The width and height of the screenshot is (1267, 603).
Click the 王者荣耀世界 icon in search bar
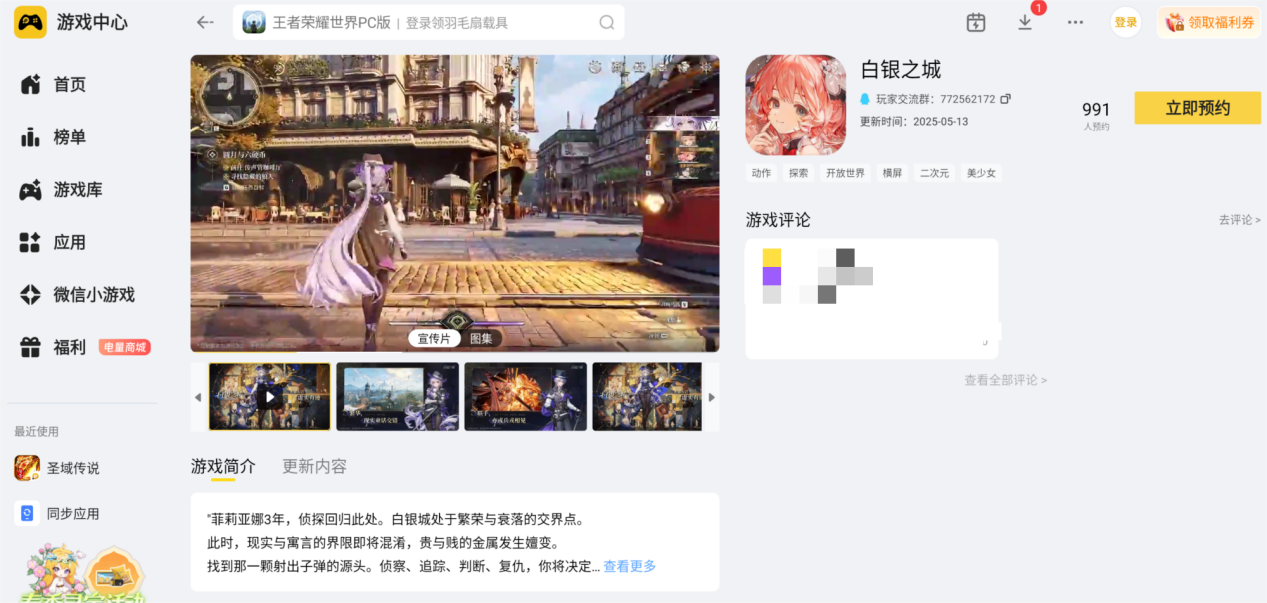pyautogui.click(x=254, y=22)
